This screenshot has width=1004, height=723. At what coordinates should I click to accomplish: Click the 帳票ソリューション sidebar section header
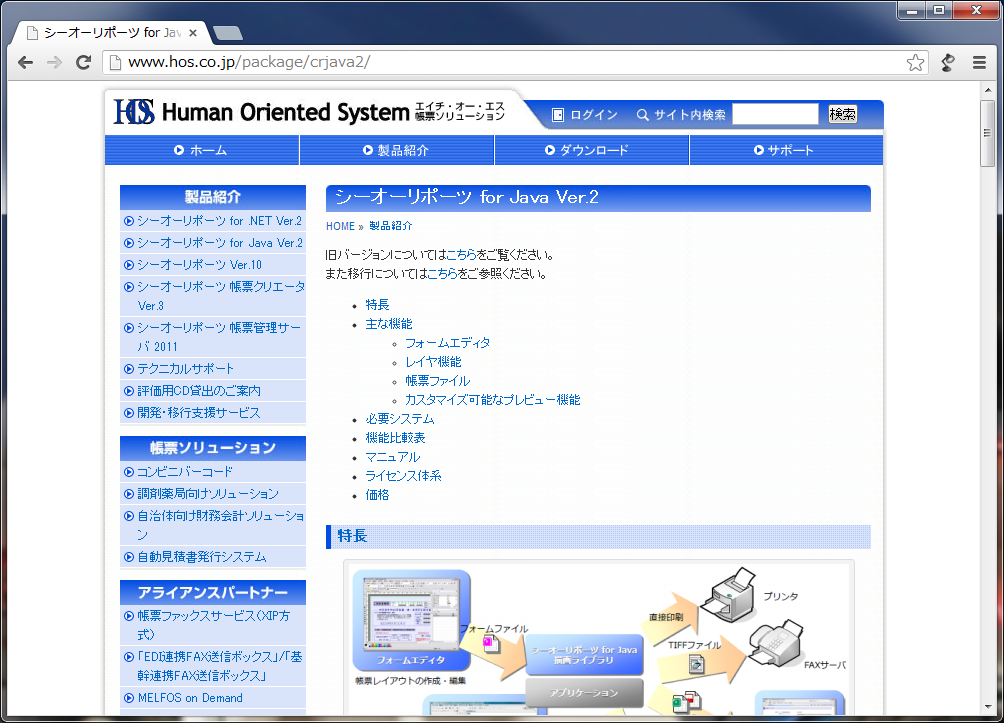213,448
